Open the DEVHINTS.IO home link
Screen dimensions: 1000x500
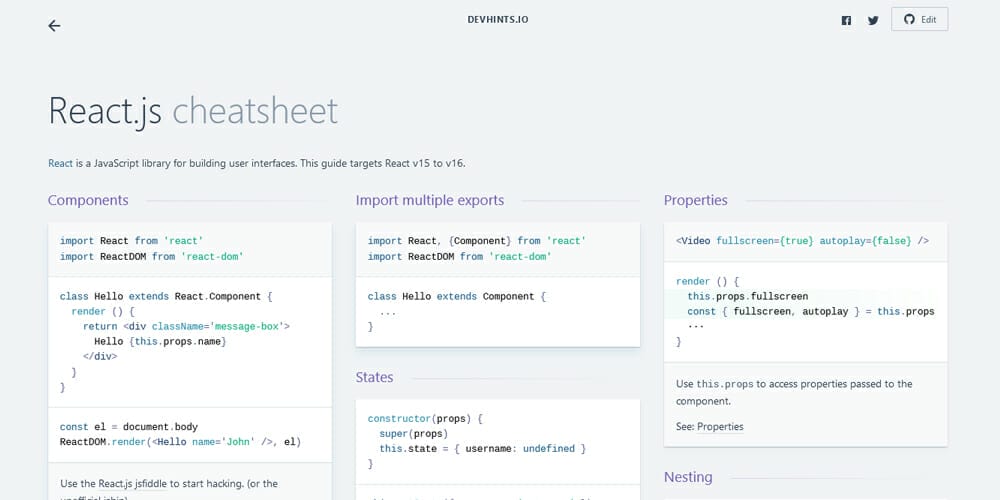(x=498, y=20)
